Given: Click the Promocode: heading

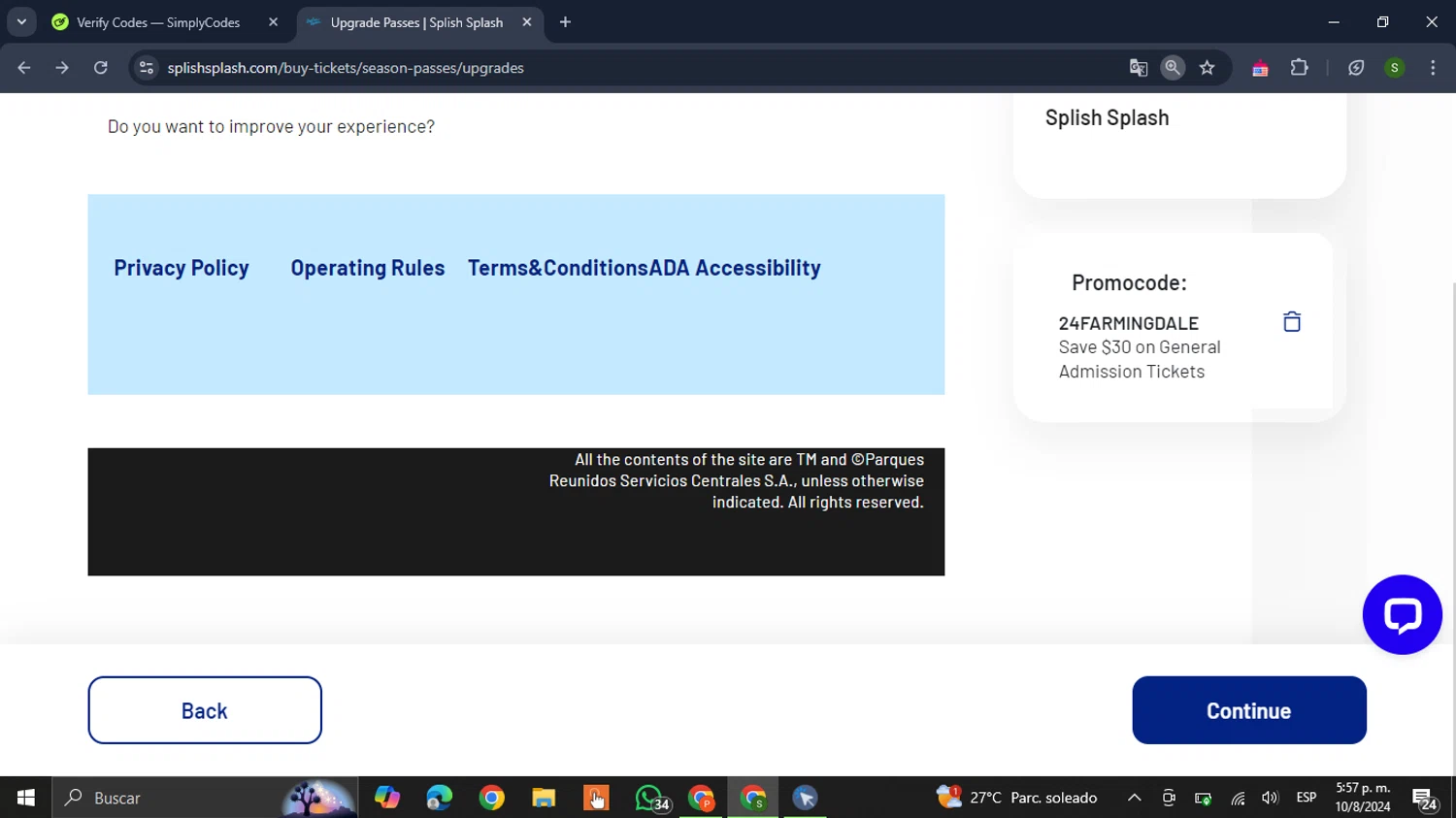Looking at the screenshot, I should tap(1129, 282).
